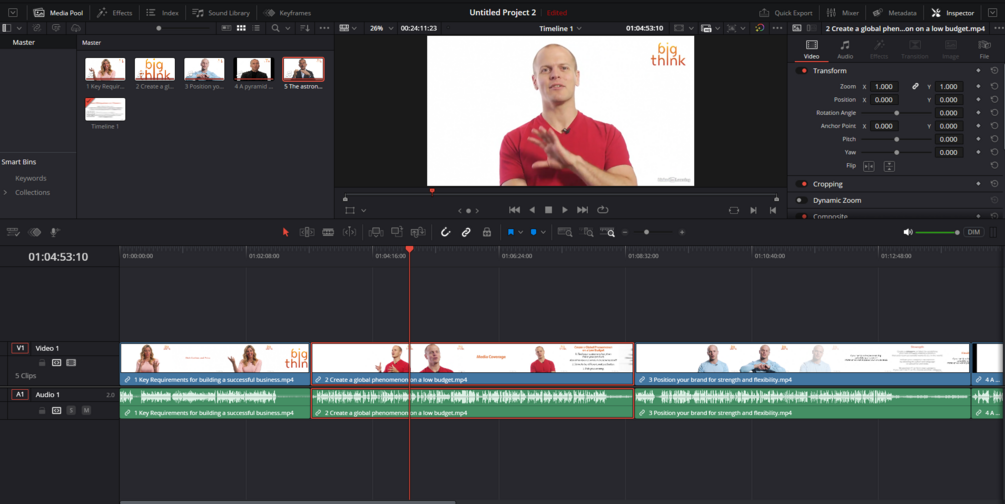Open Timeline View Options icon

[x=13, y=232]
